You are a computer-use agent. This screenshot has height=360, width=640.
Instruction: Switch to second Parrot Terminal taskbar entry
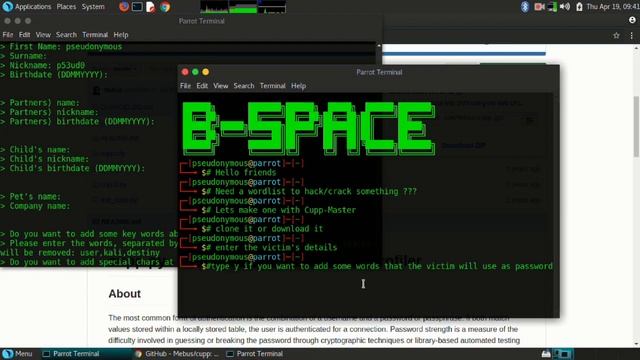[x=255, y=354]
